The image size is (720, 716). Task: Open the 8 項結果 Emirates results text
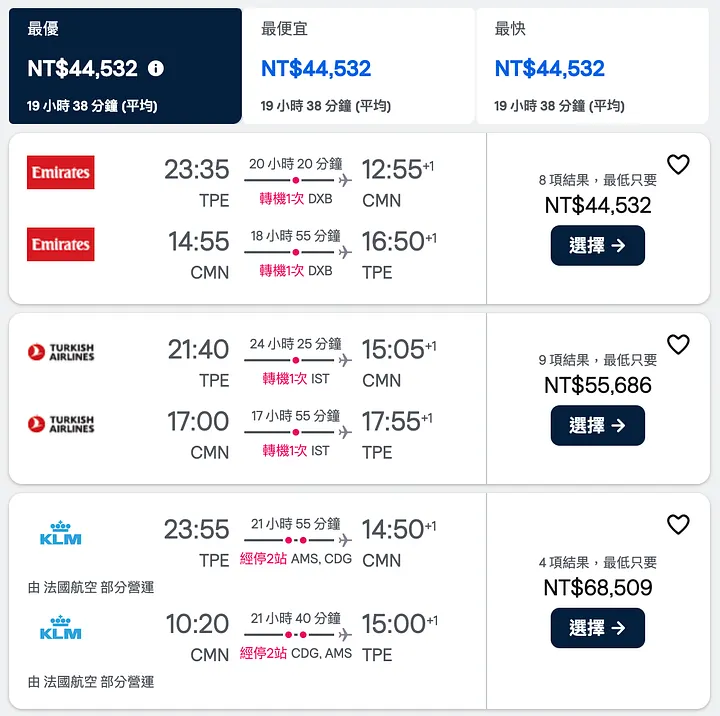[598, 181]
